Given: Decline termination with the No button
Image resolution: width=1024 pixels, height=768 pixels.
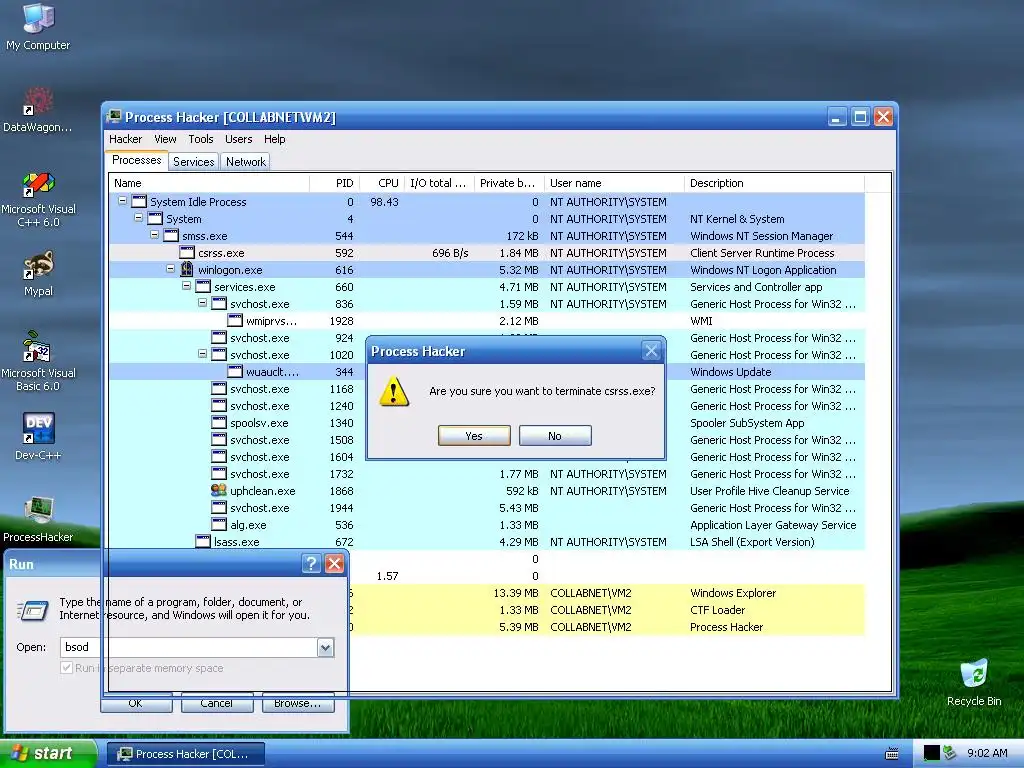Looking at the screenshot, I should coord(555,436).
